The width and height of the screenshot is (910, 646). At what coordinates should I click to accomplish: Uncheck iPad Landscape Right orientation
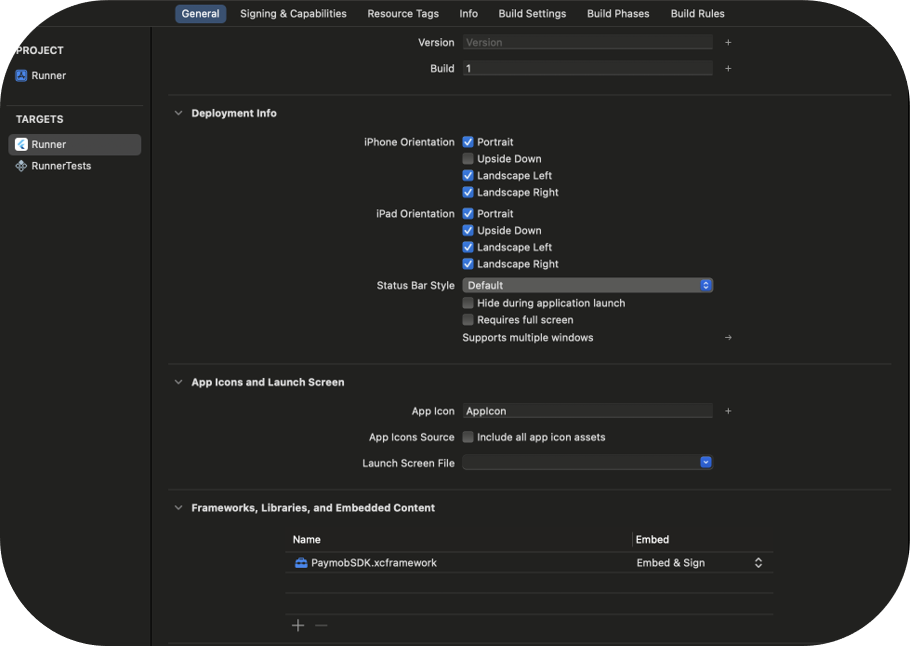tap(468, 264)
